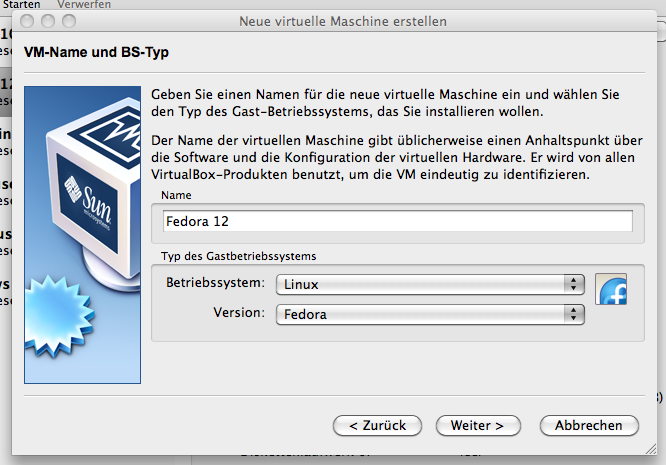Click Starten in the background toolbar
666x465 pixels.
pyautogui.click(x=21, y=5)
